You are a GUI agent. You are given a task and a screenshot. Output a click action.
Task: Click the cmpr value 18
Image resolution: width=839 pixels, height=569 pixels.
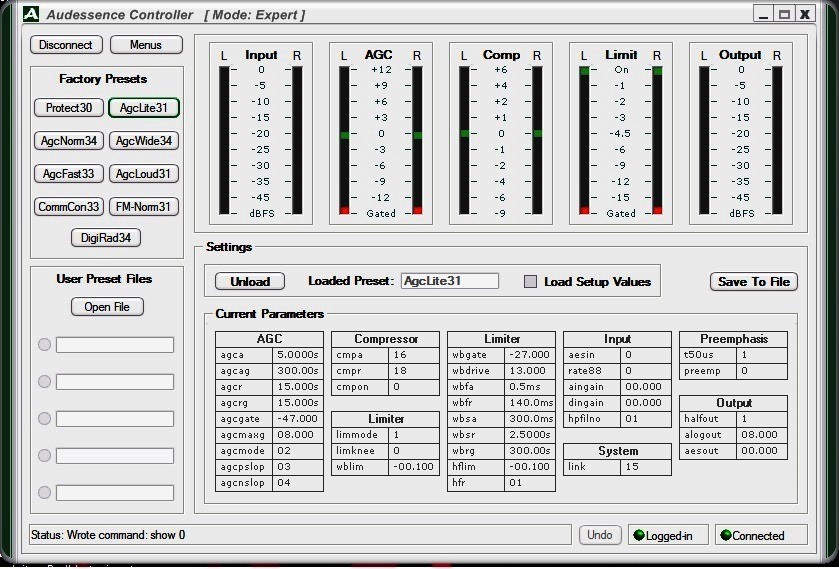click(x=414, y=371)
